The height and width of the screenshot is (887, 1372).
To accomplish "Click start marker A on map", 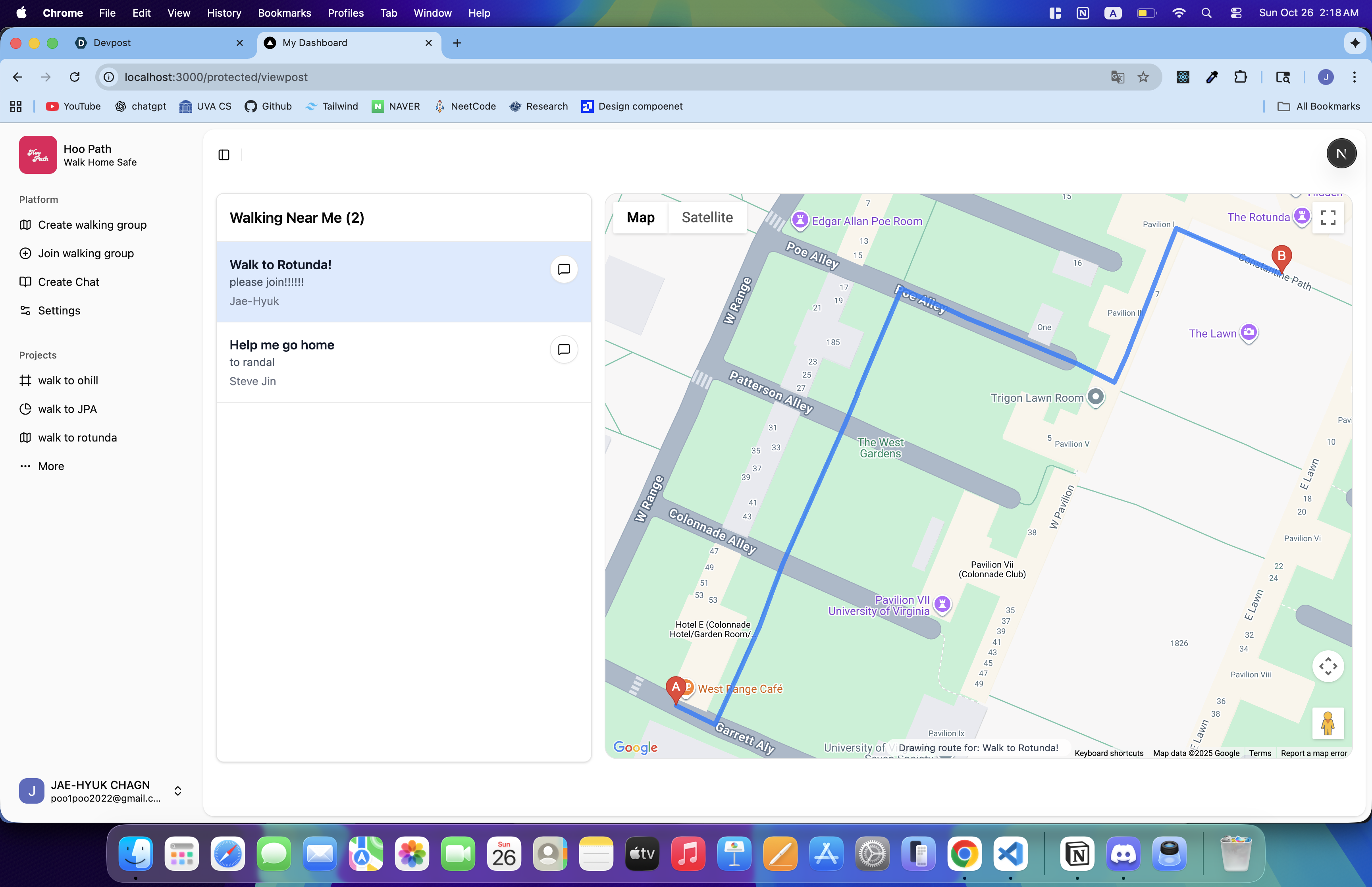I will pyautogui.click(x=675, y=687).
